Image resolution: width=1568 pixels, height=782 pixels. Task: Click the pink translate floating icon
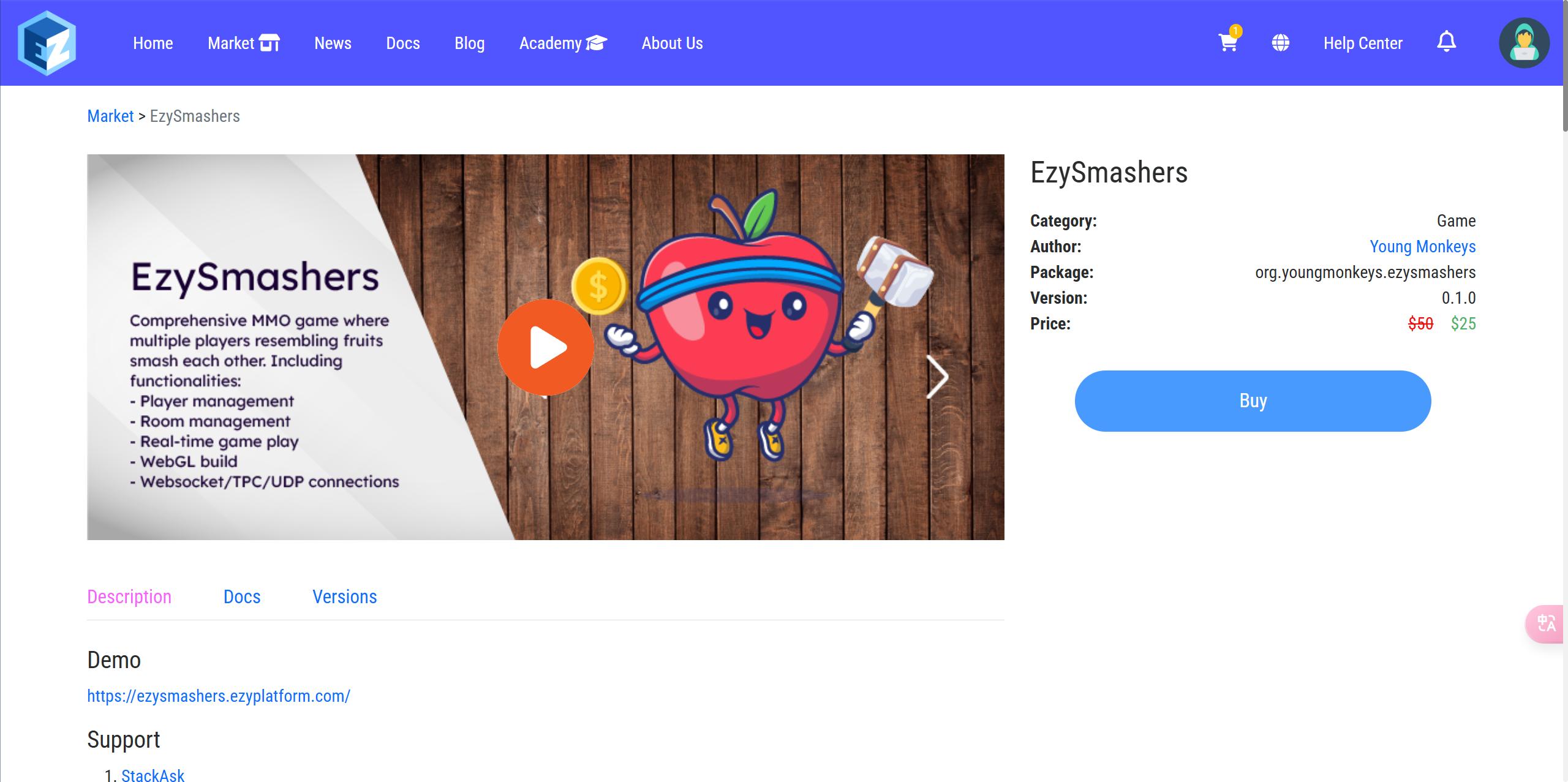tap(1545, 623)
